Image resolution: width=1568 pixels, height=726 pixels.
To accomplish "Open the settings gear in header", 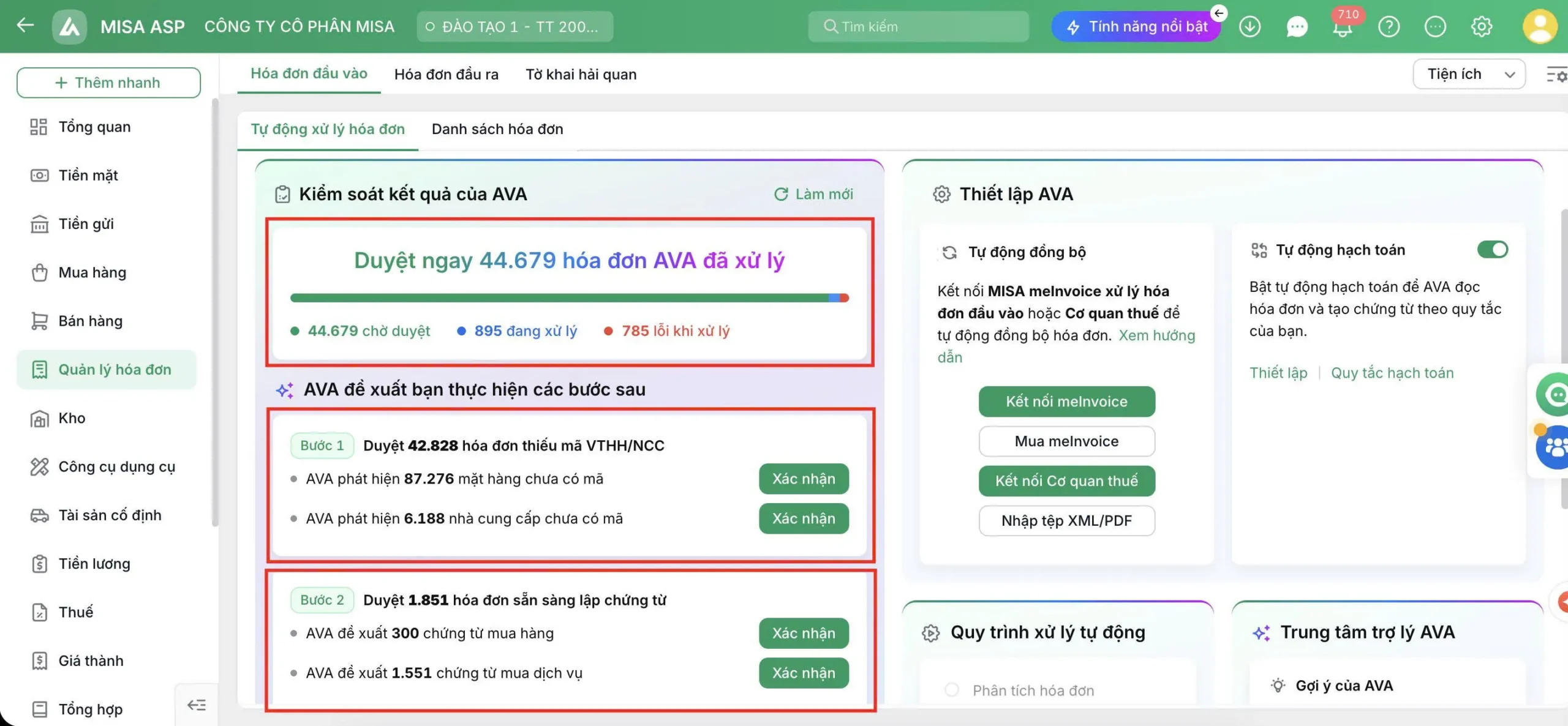I will [x=1482, y=26].
